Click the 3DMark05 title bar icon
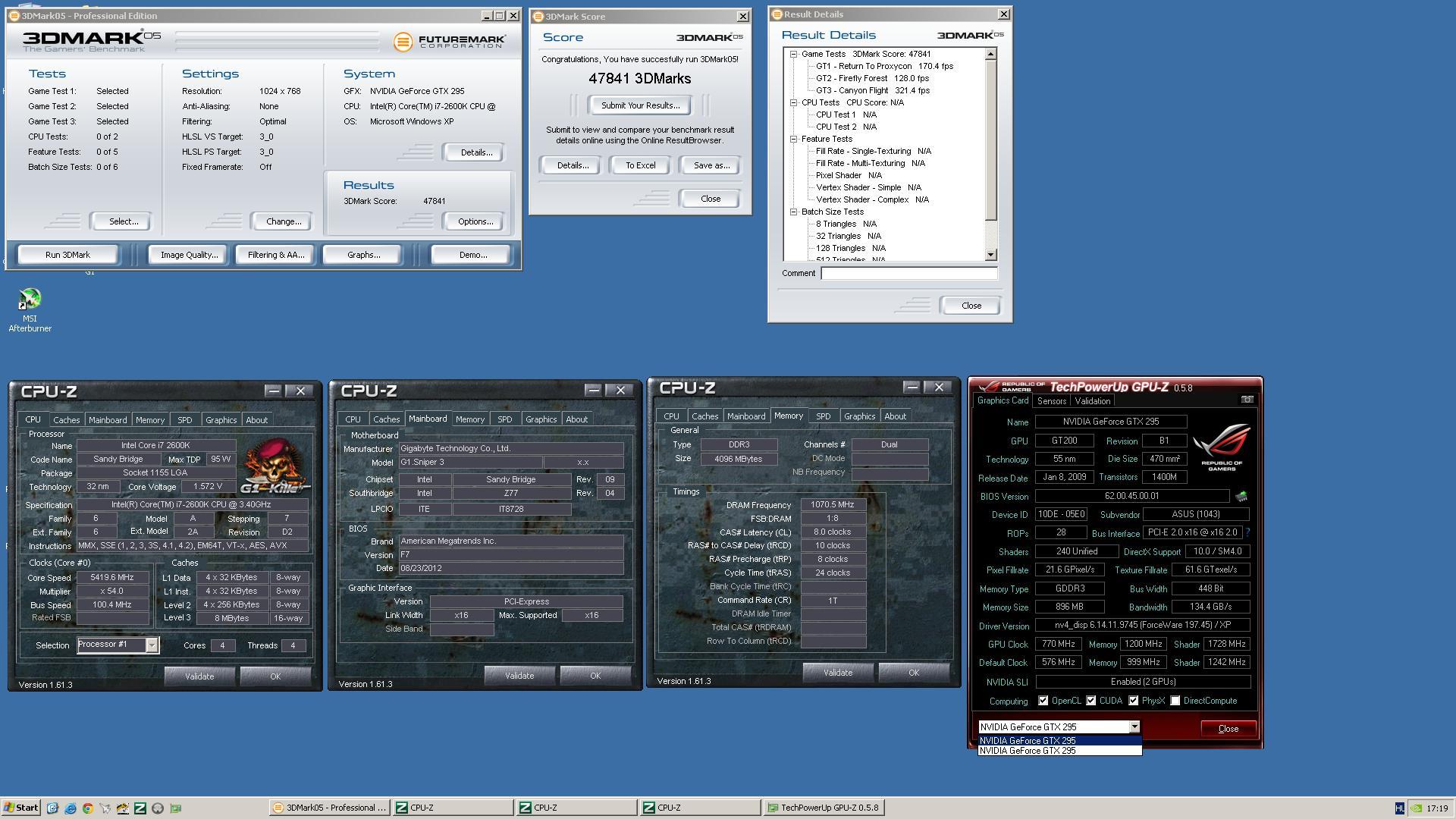1456x819 pixels. [14, 16]
